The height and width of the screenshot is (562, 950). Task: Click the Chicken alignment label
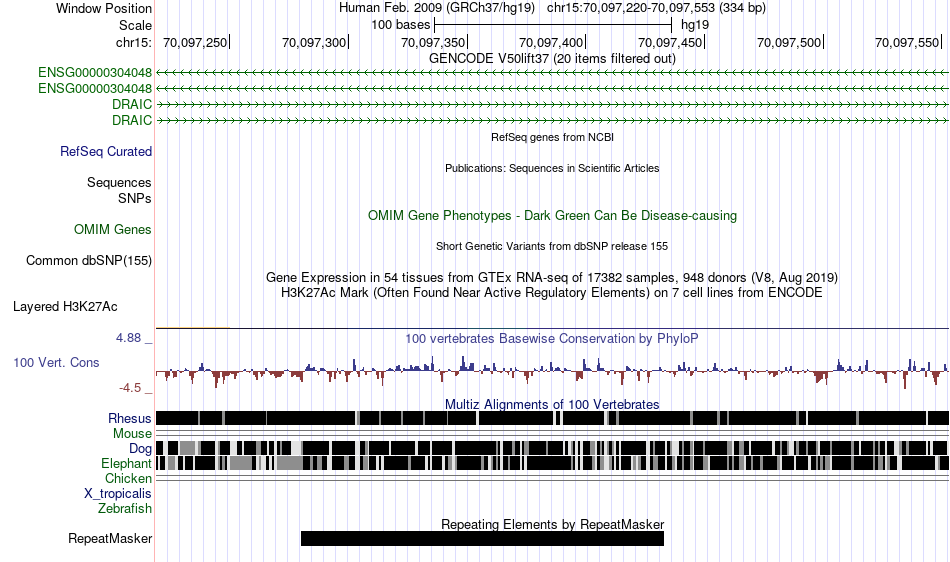point(128,478)
